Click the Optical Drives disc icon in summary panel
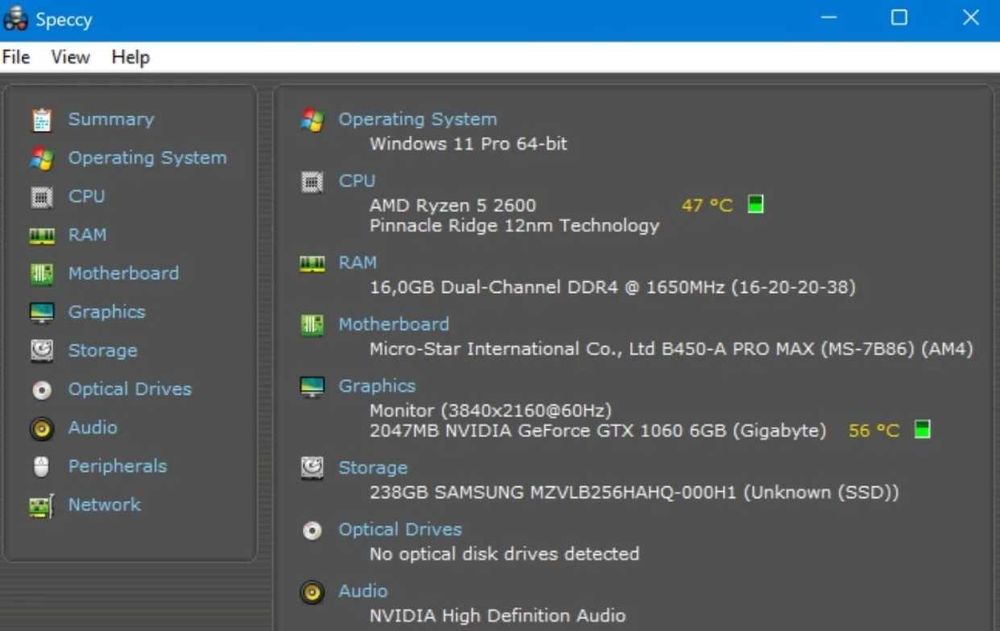 coord(312,530)
